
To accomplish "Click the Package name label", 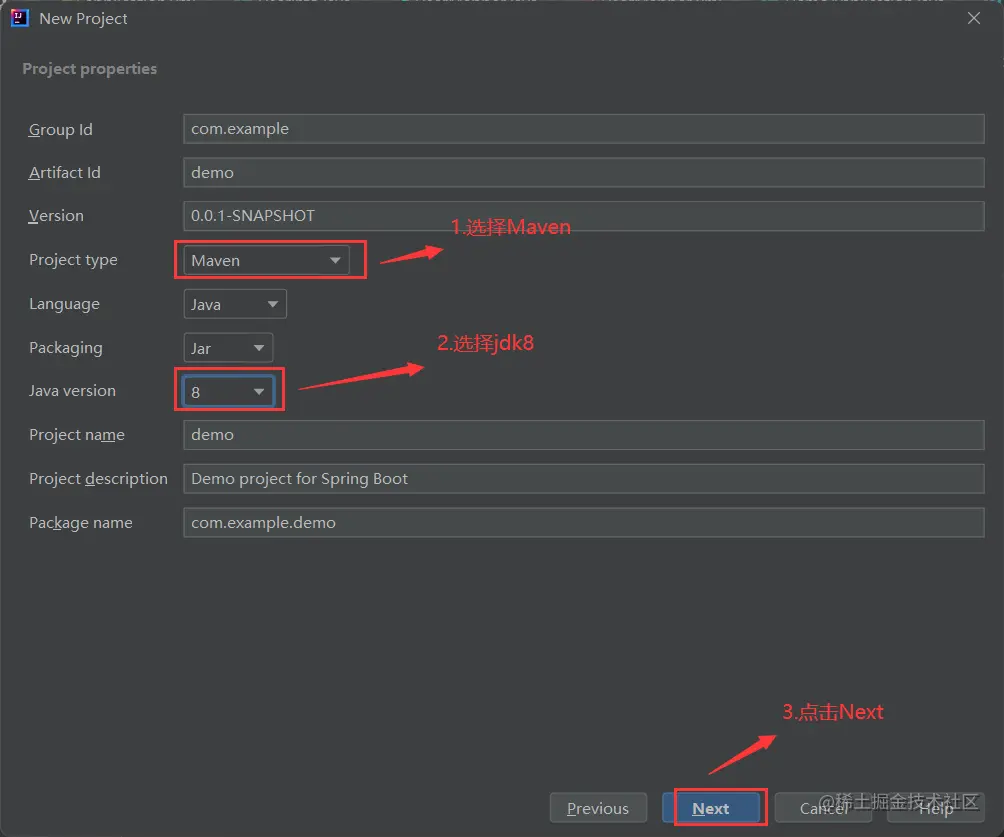I will [81, 523].
